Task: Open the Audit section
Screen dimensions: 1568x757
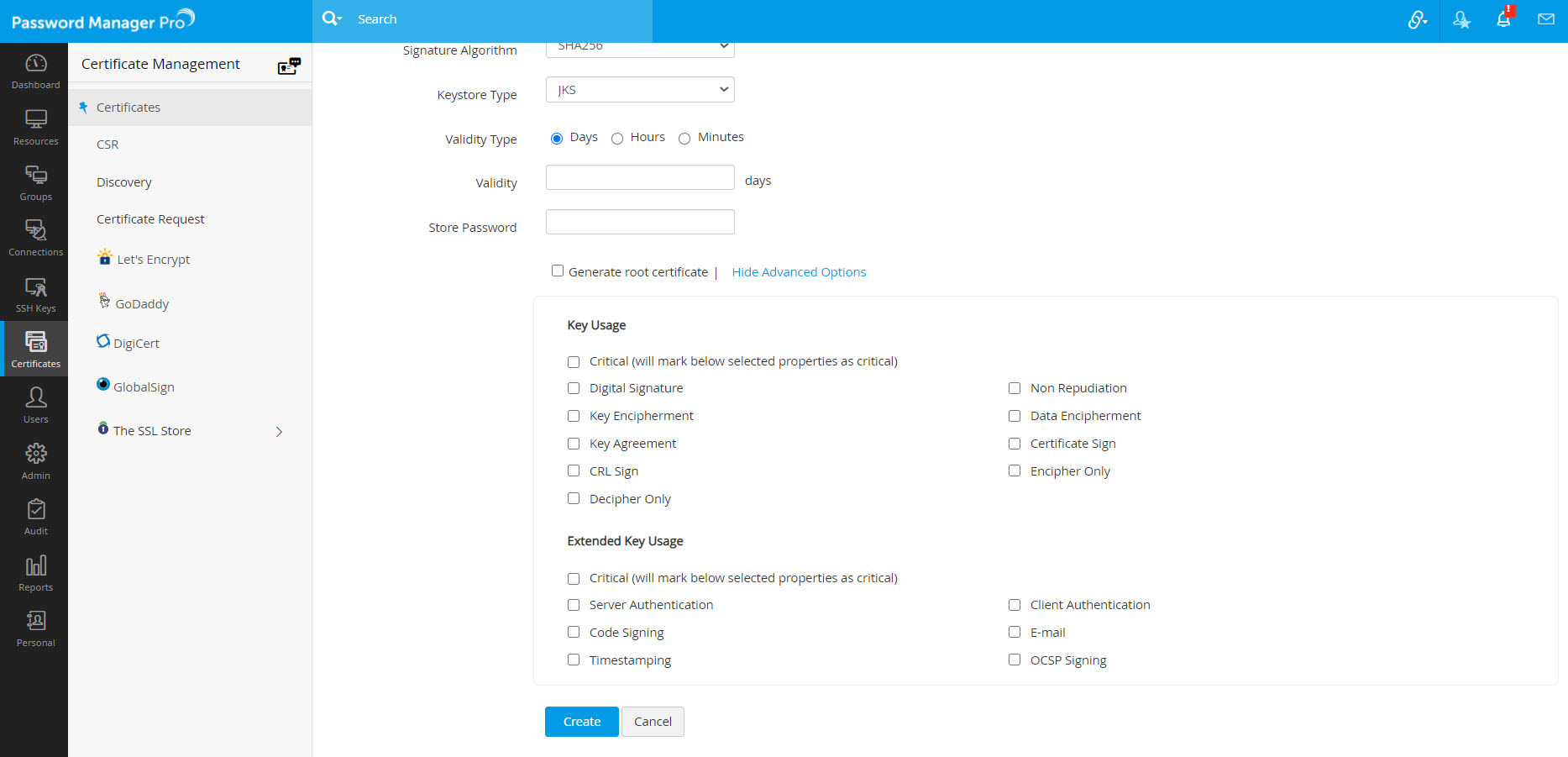Action: pyautogui.click(x=34, y=516)
